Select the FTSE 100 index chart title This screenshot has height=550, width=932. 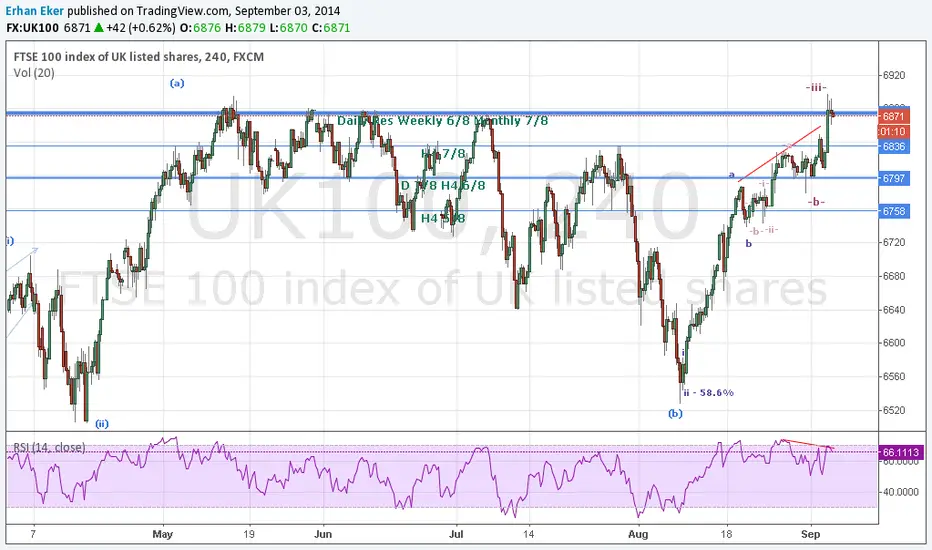pos(138,56)
